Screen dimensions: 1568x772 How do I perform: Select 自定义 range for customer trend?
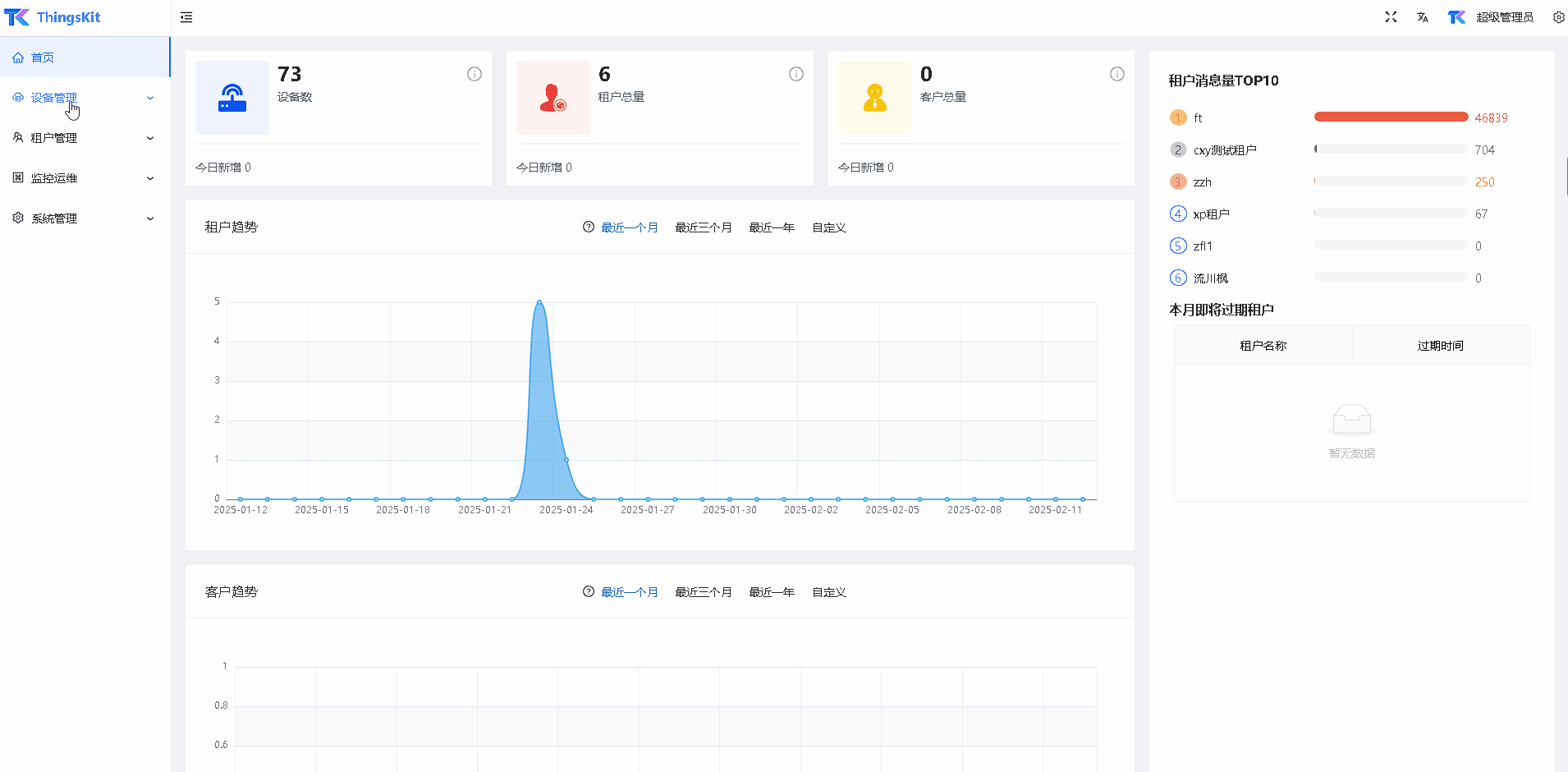(x=828, y=592)
